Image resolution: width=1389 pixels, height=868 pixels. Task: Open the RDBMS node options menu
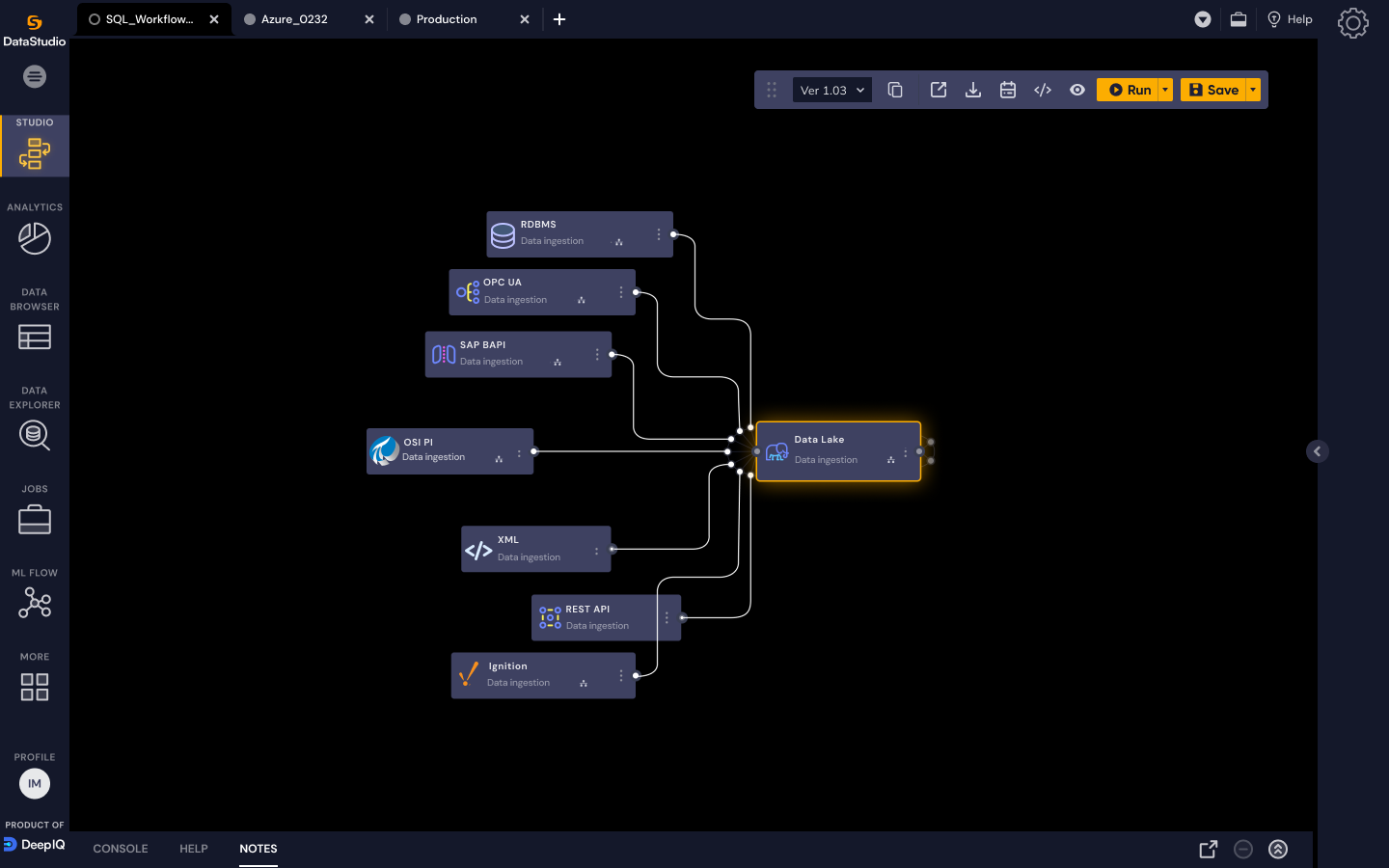coord(659,234)
